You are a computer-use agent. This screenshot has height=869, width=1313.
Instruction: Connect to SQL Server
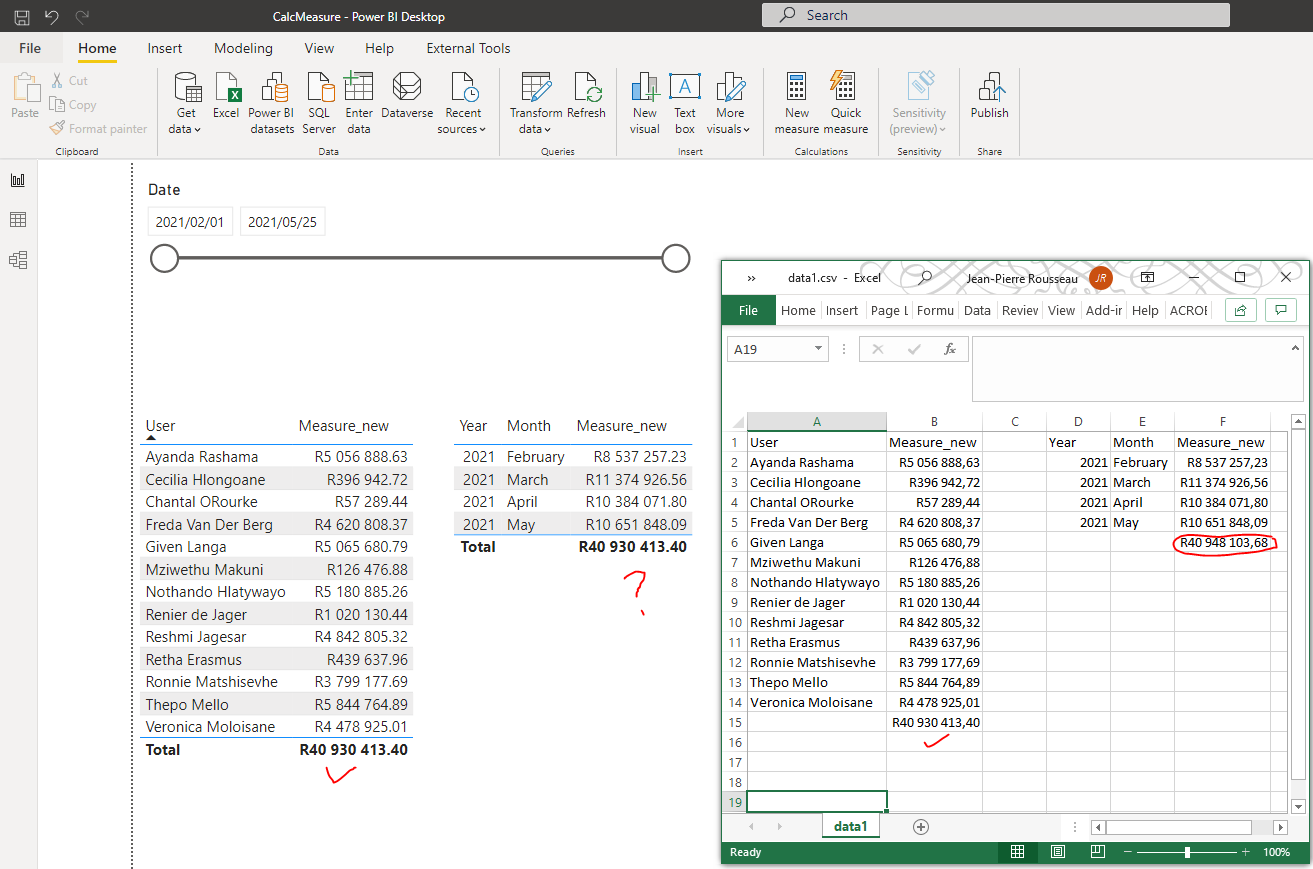319,104
